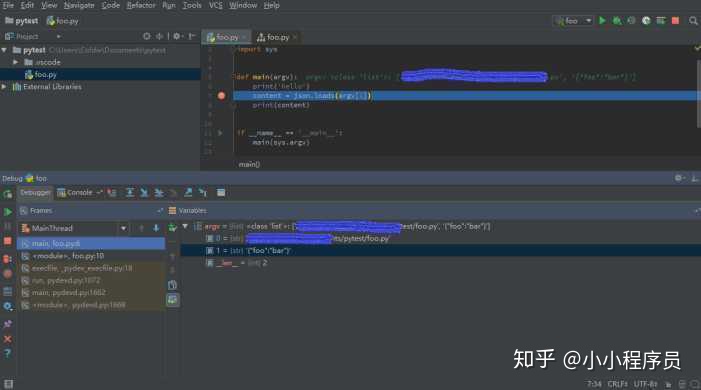Click the editor vertical scrollbar
701x390 pixels.
(698, 94)
